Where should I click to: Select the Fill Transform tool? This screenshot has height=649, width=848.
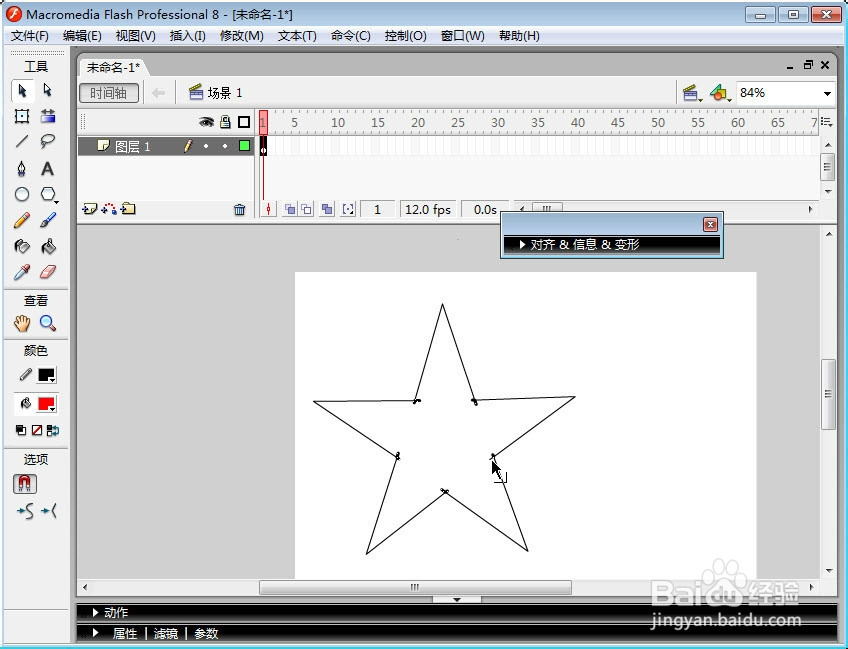(48, 116)
